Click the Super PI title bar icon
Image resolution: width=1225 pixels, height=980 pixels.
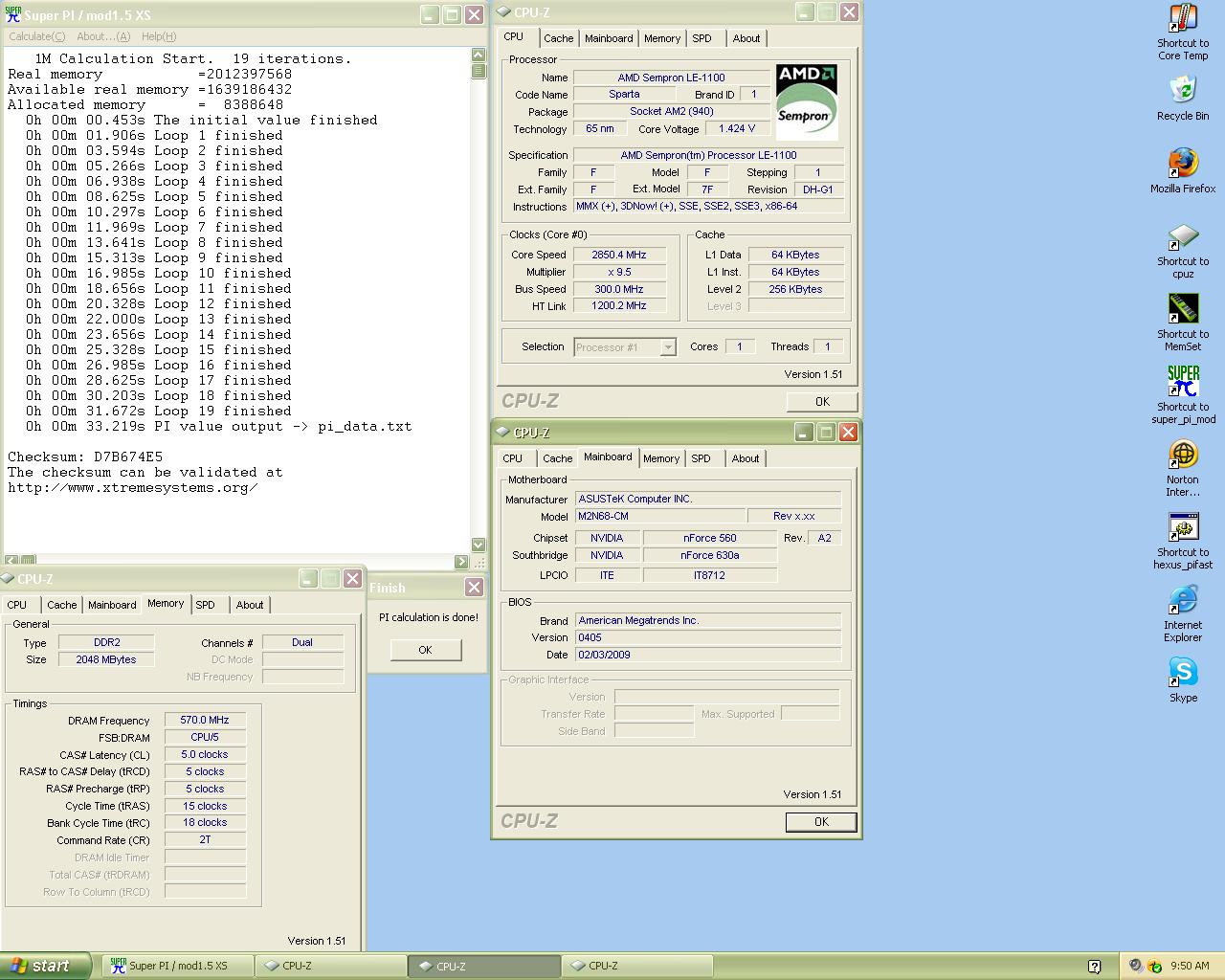click(13, 14)
